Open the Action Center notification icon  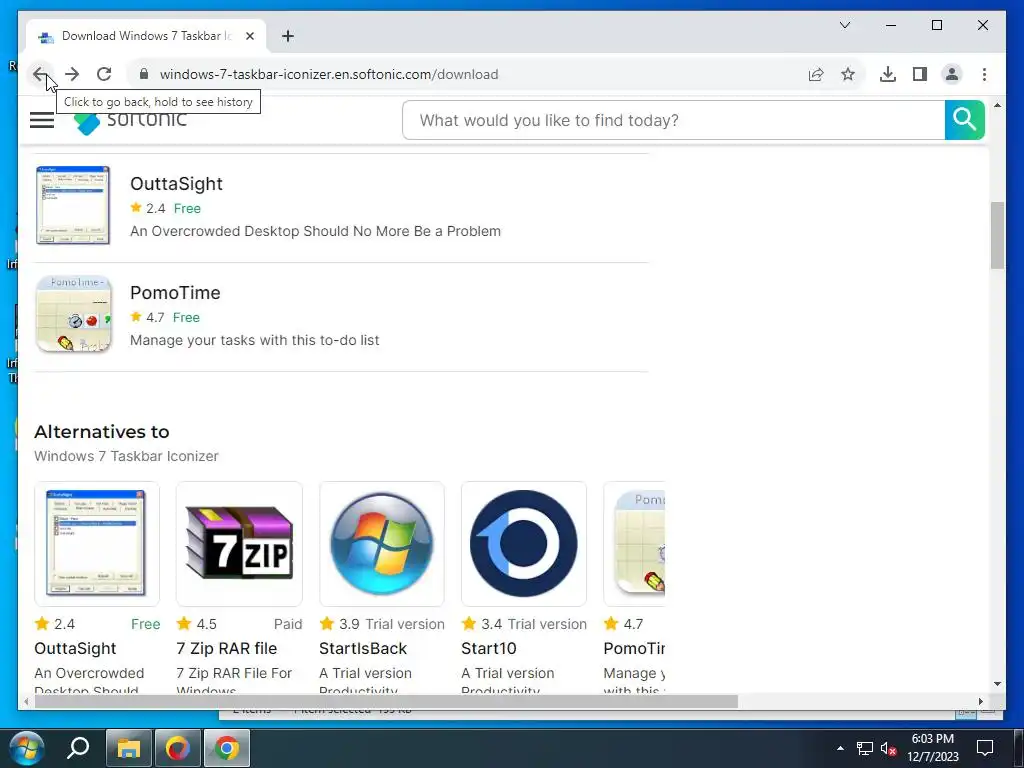(984, 748)
